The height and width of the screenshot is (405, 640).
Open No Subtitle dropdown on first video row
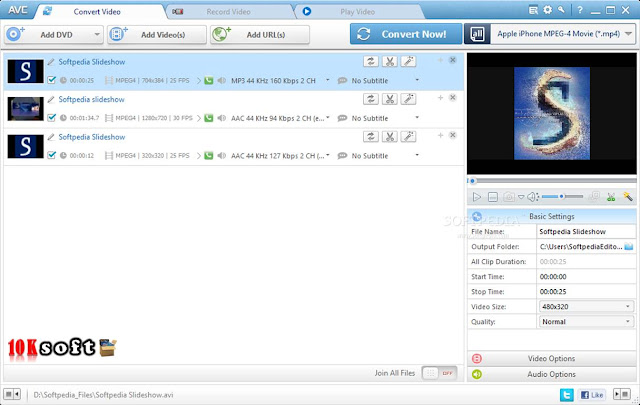tap(417, 80)
